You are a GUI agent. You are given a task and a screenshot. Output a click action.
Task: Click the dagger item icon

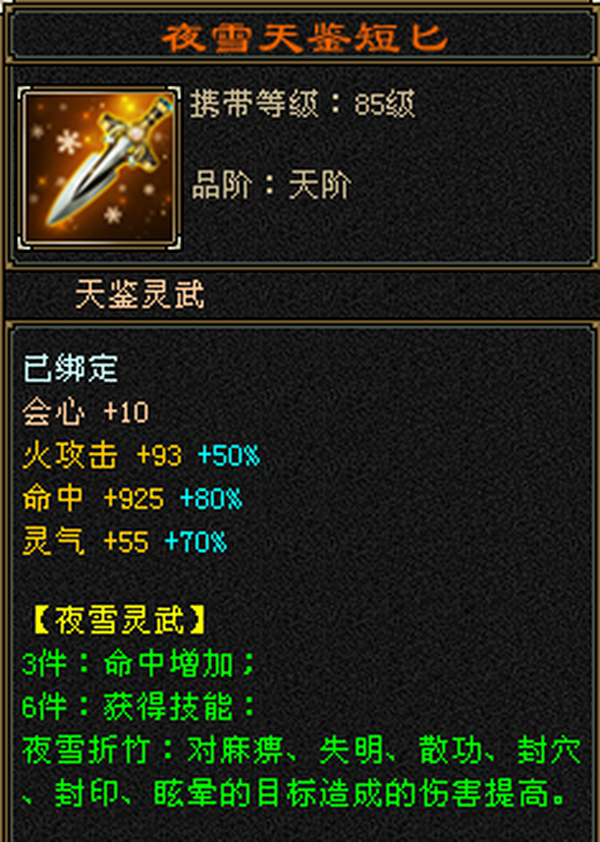coord(99,168)
